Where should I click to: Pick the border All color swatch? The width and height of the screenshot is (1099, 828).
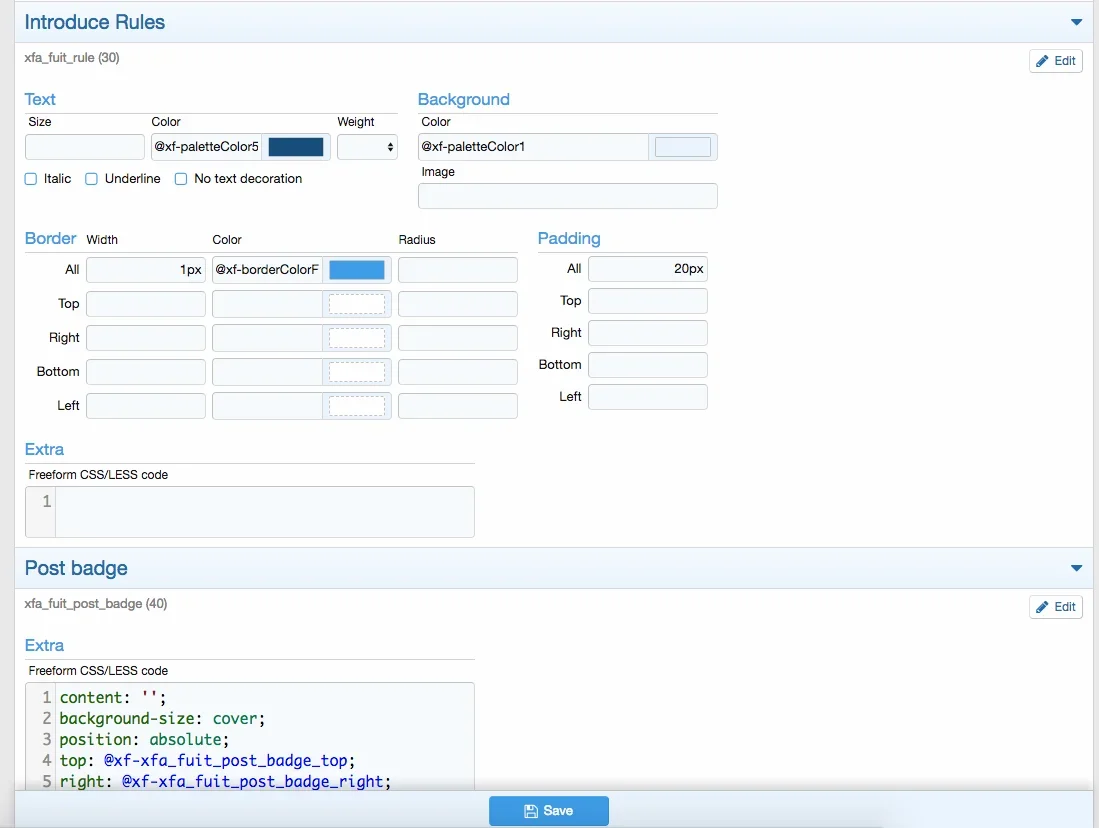point(357,270)
